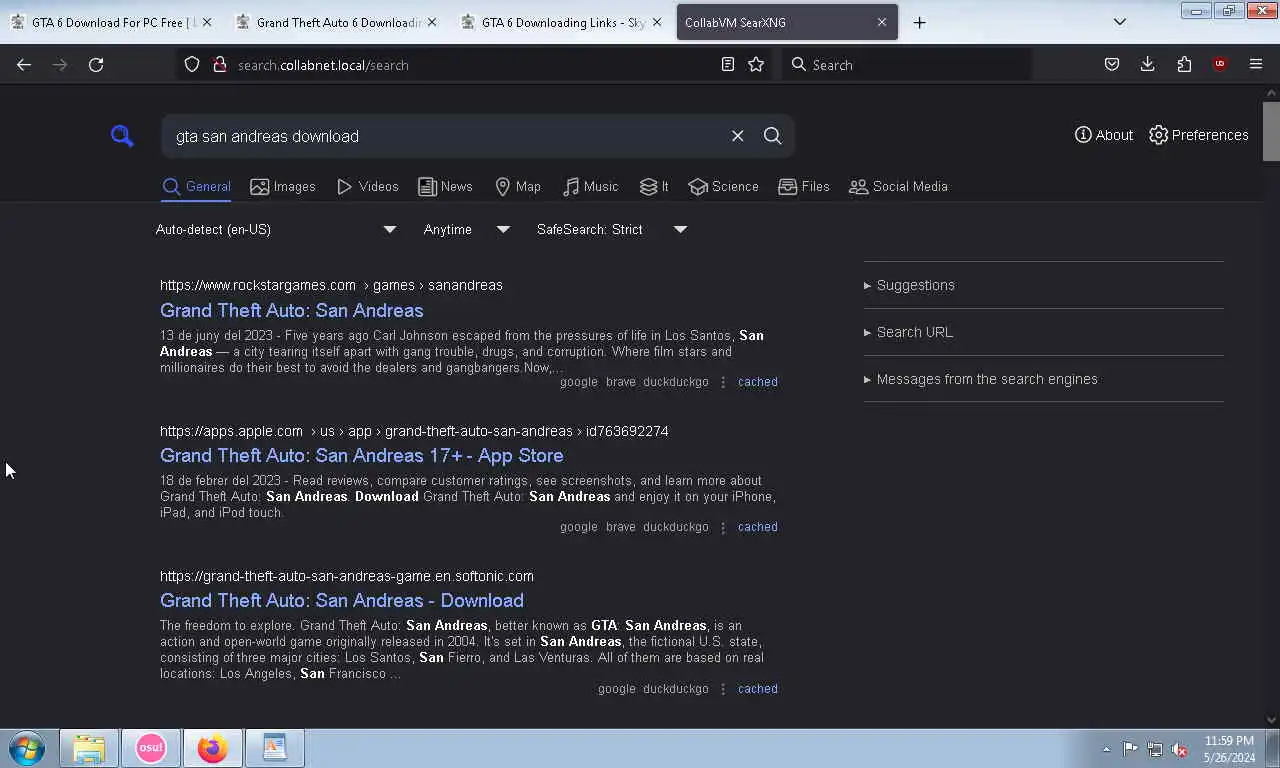Switch to Grand Theft Auto 6 Downloading tab
Viewport: 1280px width, 768px height.
coord(335,22)
